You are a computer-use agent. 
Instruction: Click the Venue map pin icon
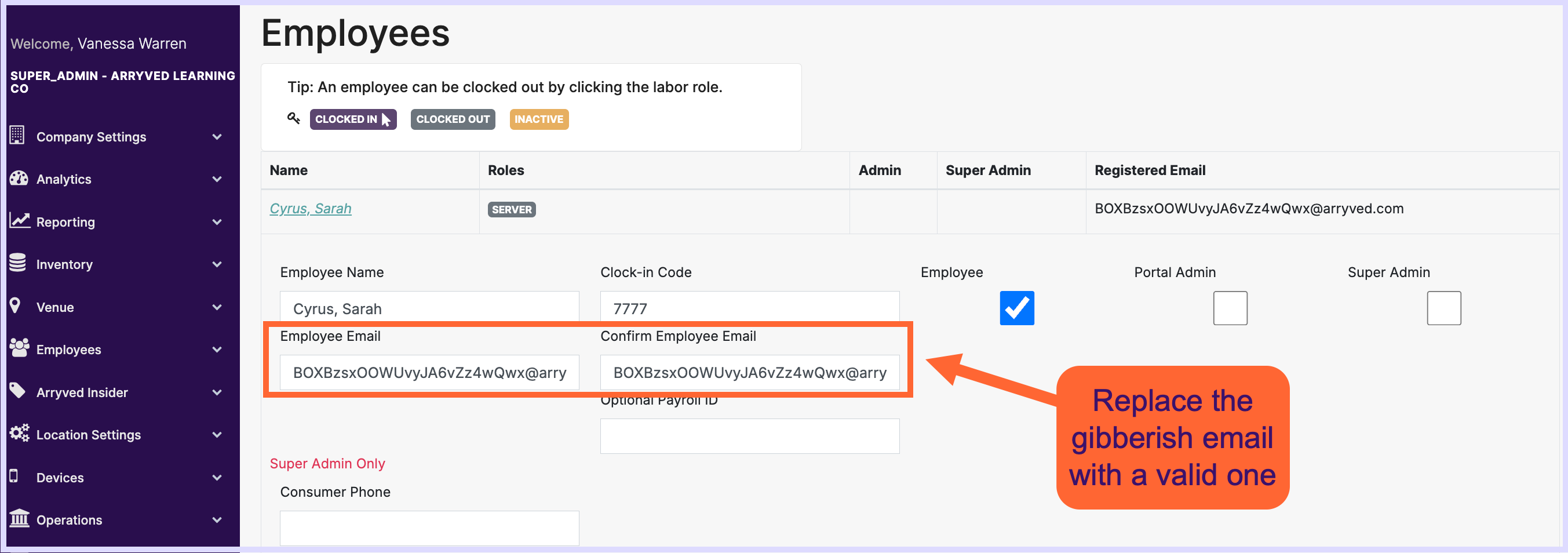(15, 305)
